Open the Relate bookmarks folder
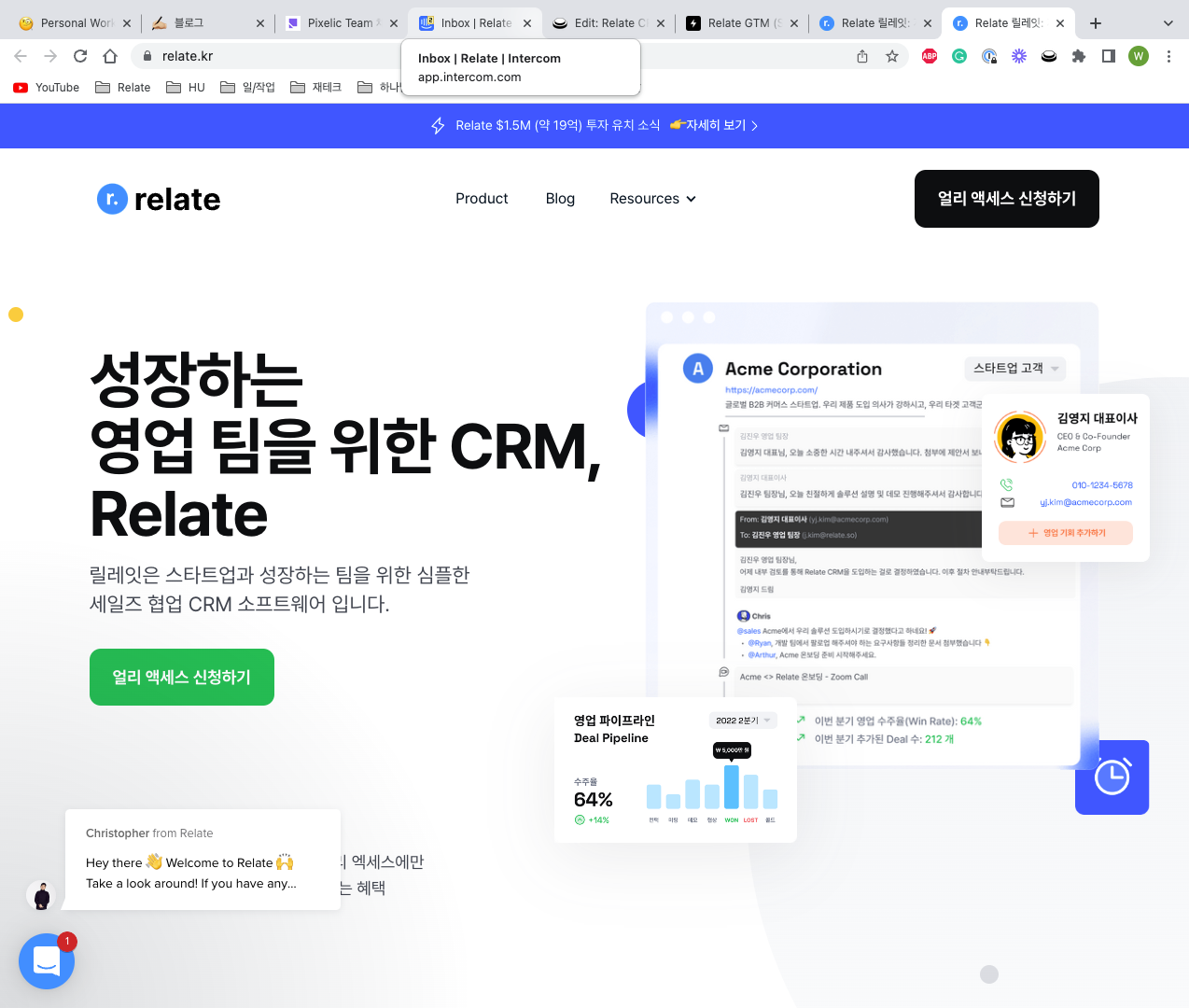Viewport: 1189px width, 1008px height. 123,88
